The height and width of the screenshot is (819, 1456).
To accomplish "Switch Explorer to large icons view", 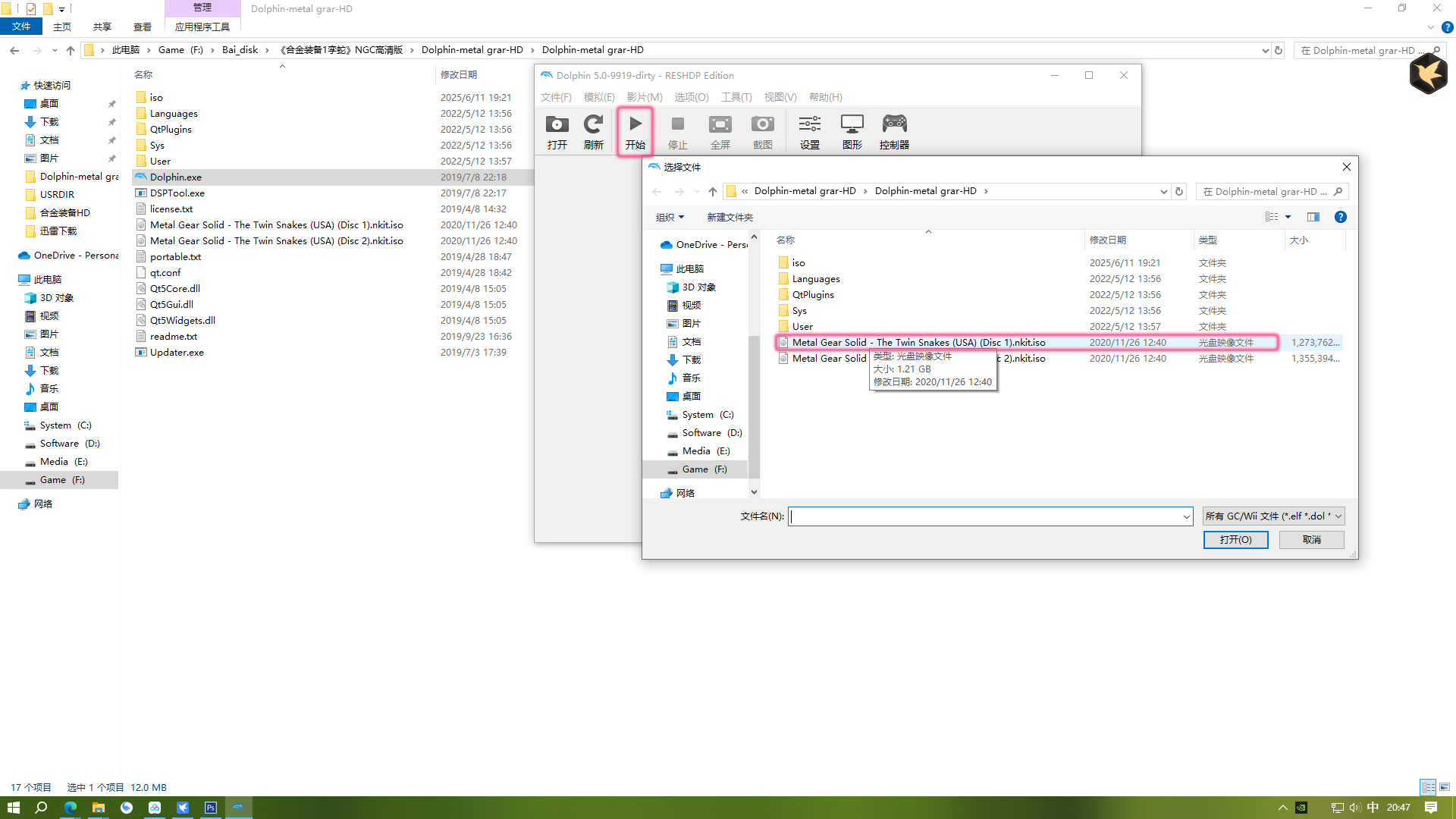I will click(1445, 787).
